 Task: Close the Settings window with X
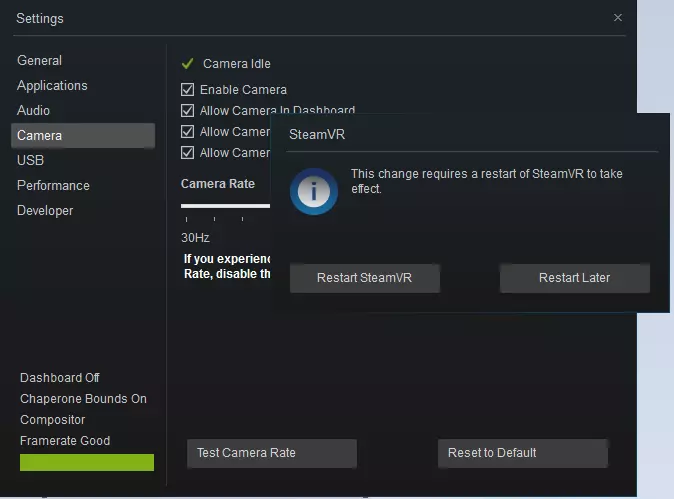(x=618, y=18)
